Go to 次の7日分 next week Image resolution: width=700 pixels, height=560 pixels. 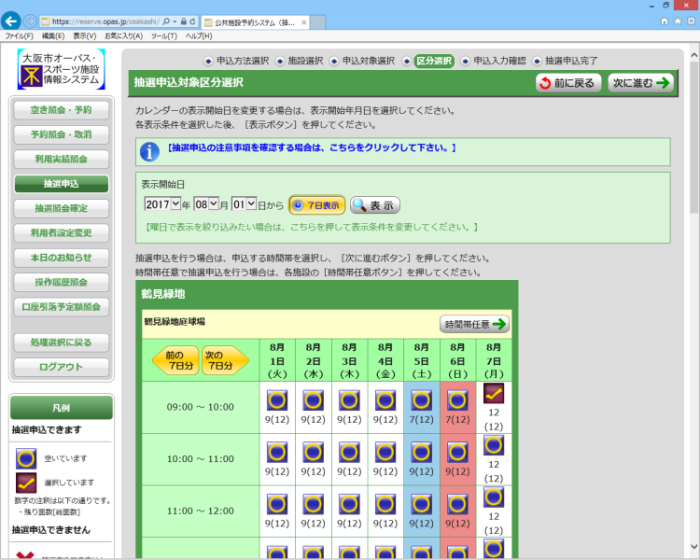pos(225,360)
